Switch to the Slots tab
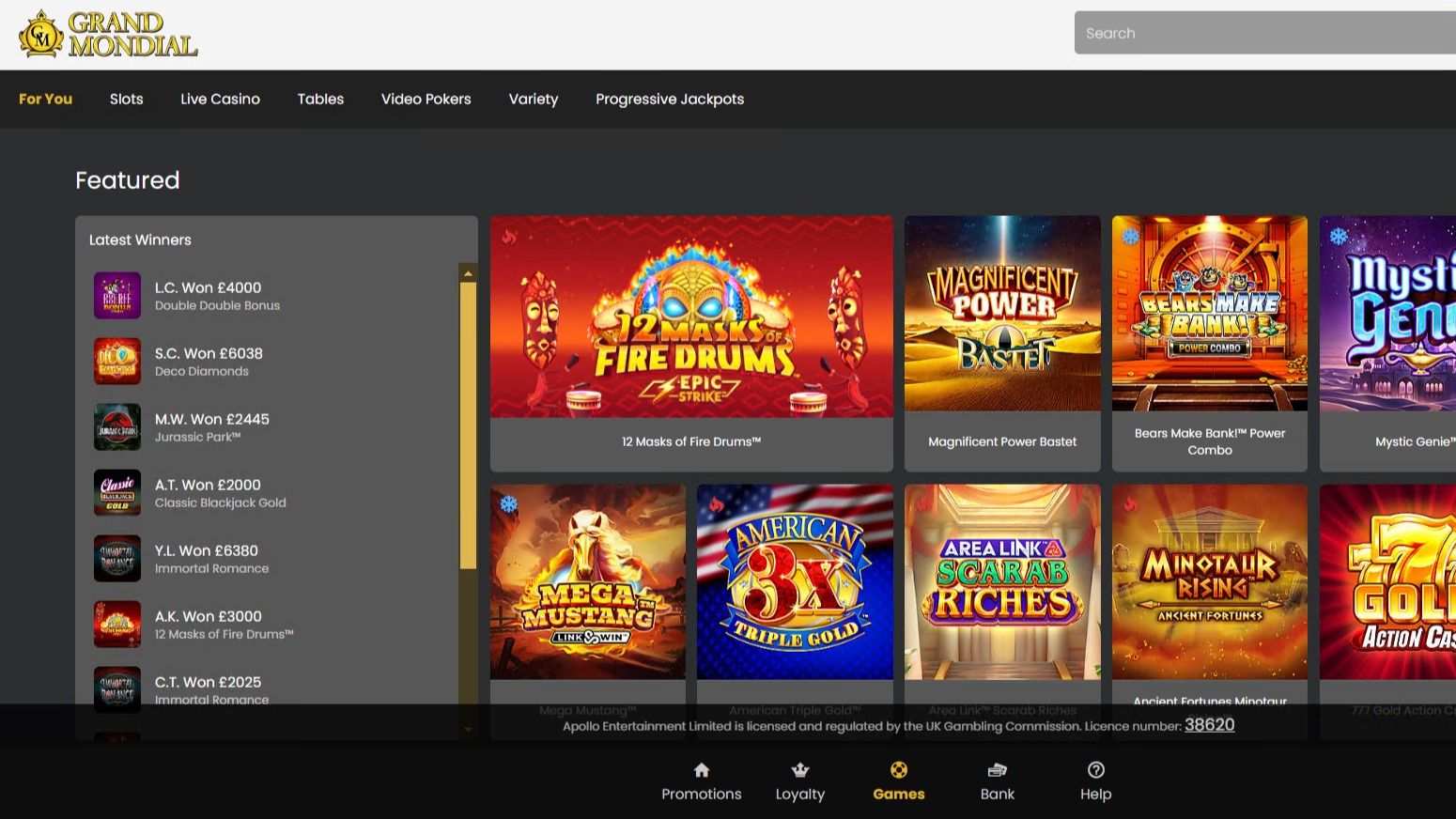1456x819 pixels. coord(126,99)
